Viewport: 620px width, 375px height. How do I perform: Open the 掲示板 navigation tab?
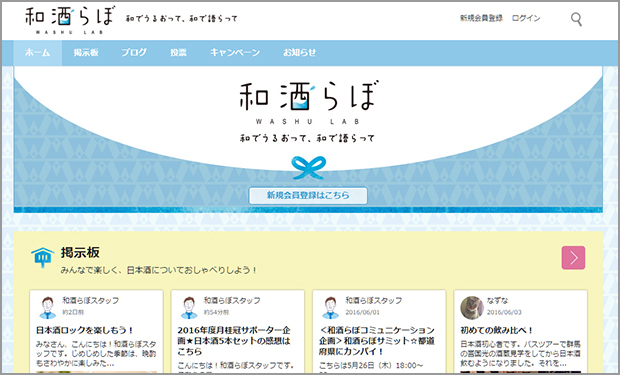click(x=86, y=53)
